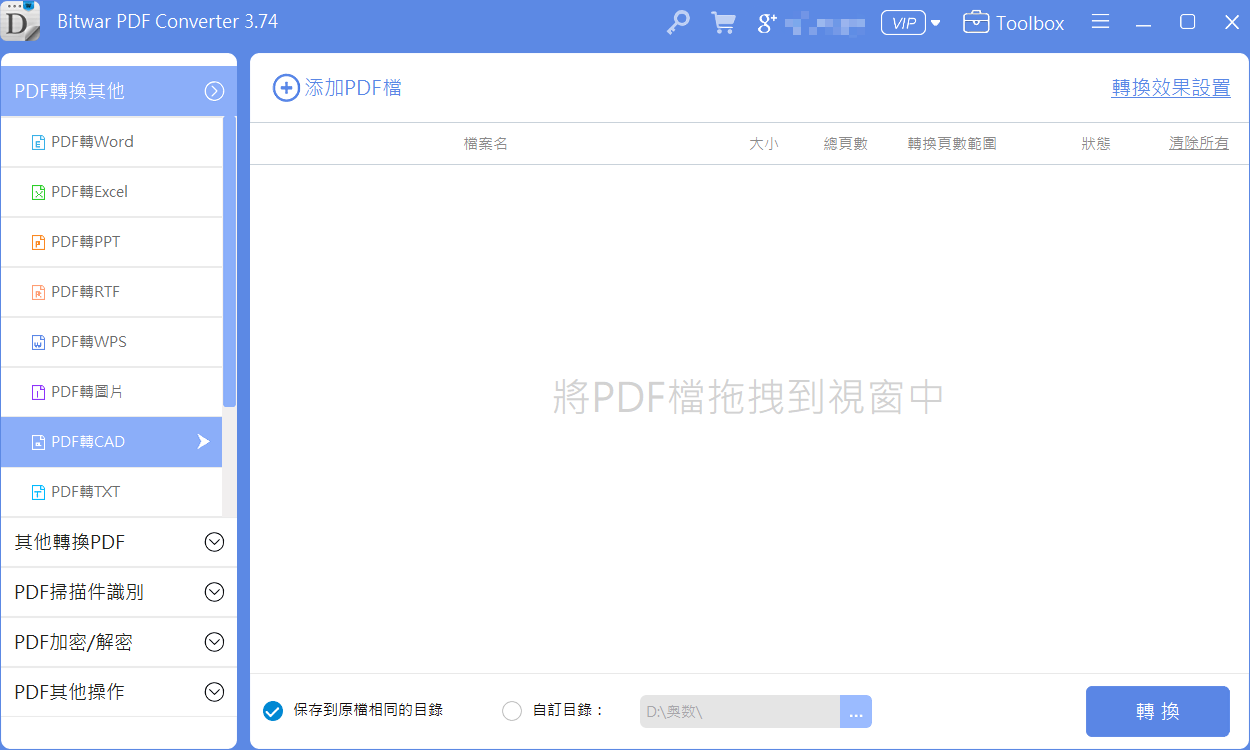Viewport: 1250px width, 750px height.
Task: Click the sidebar vertical scrollbar
Action: tap(229, 262)
